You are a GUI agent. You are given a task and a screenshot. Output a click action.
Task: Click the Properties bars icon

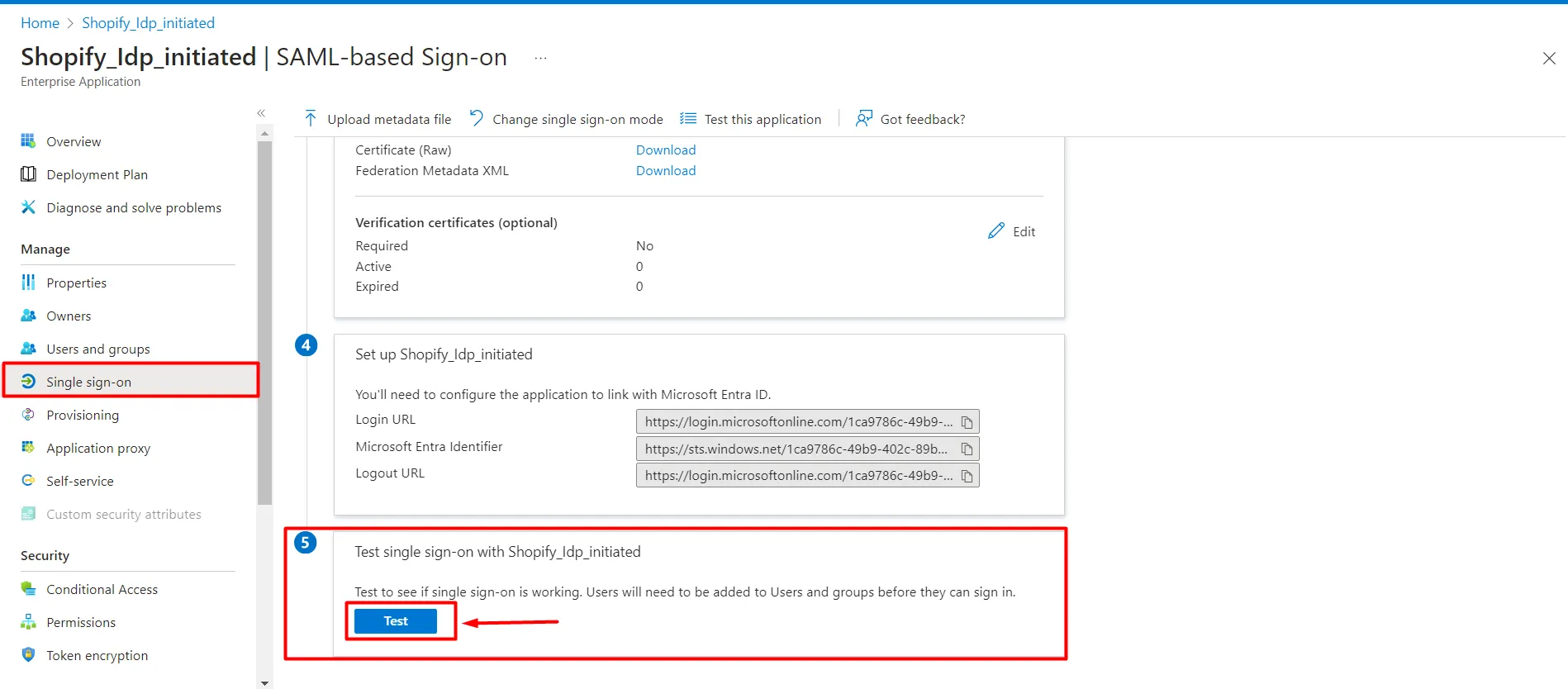pyautogui.click(x=28, y=283)
